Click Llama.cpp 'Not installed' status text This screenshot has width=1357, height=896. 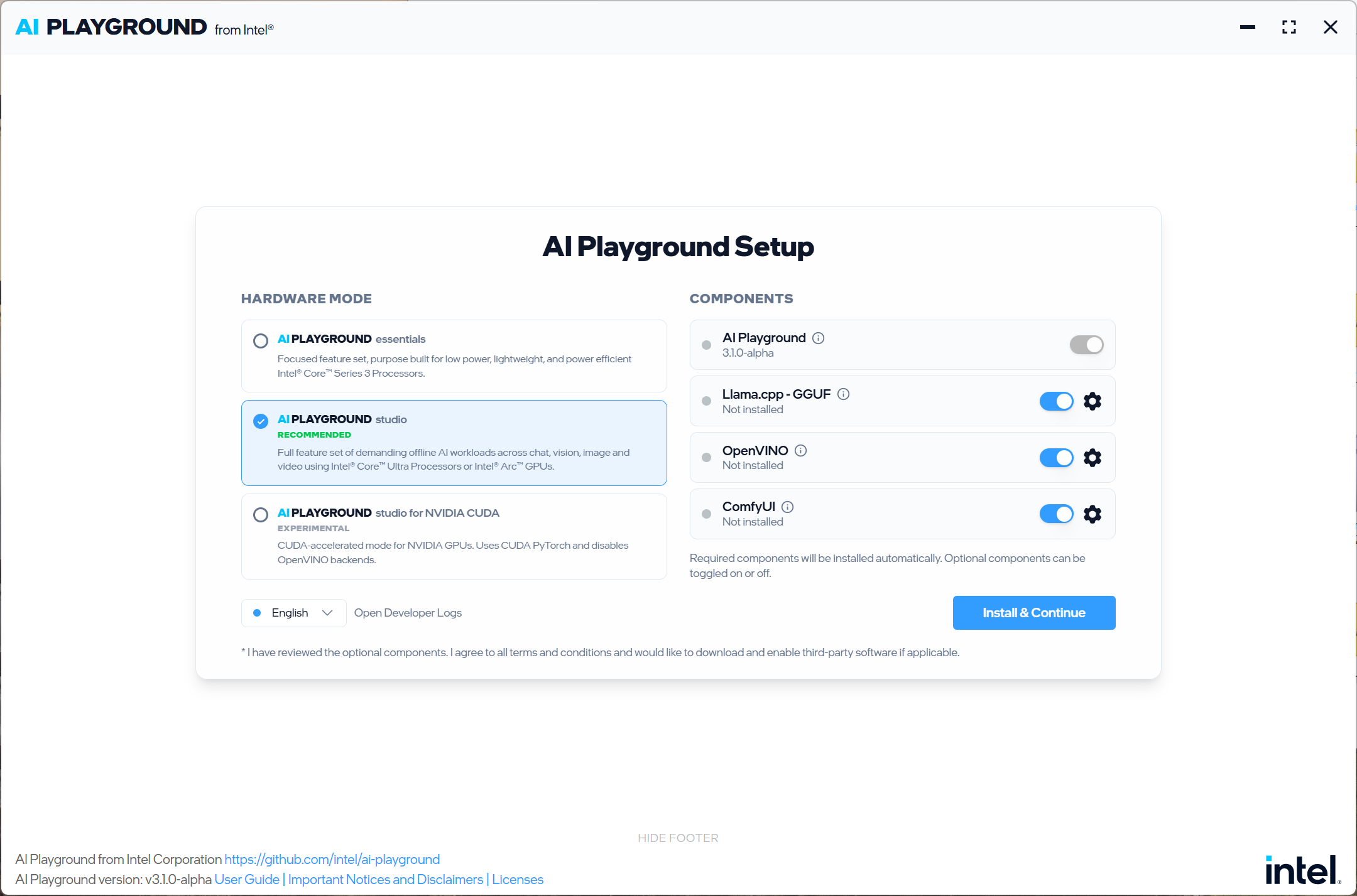point(753,409)
